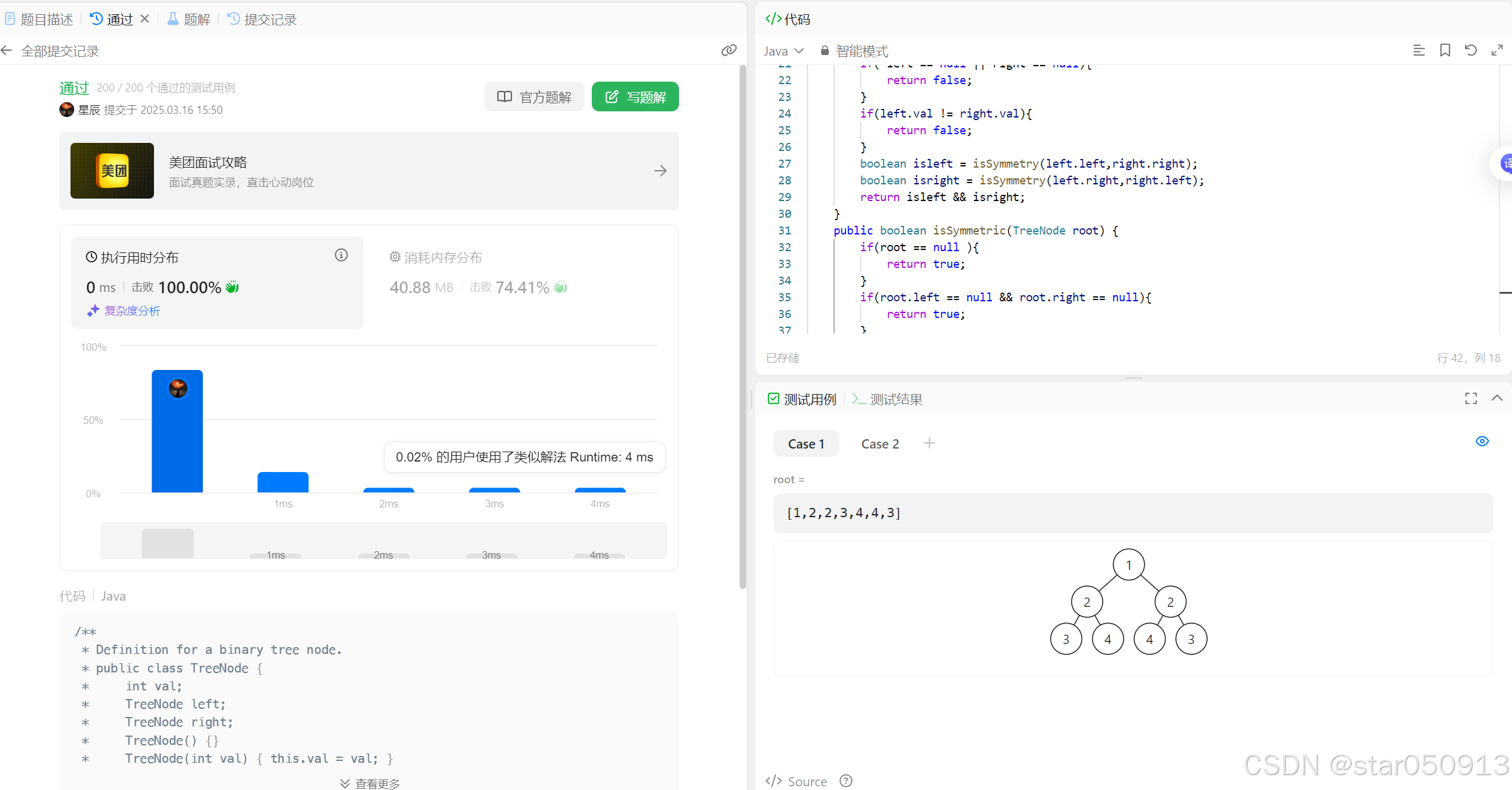Maximize the test case panel
1512x790 pixels.
click(x=1471, y=399)
